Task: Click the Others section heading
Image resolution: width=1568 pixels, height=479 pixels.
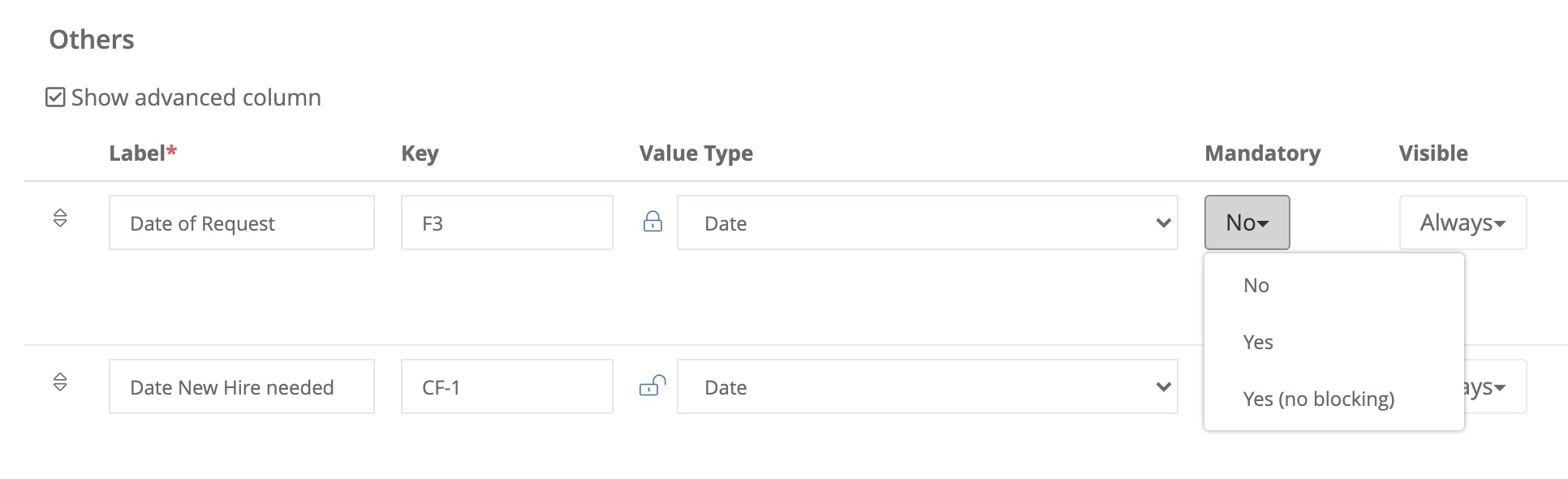Action: click(92, 38)
